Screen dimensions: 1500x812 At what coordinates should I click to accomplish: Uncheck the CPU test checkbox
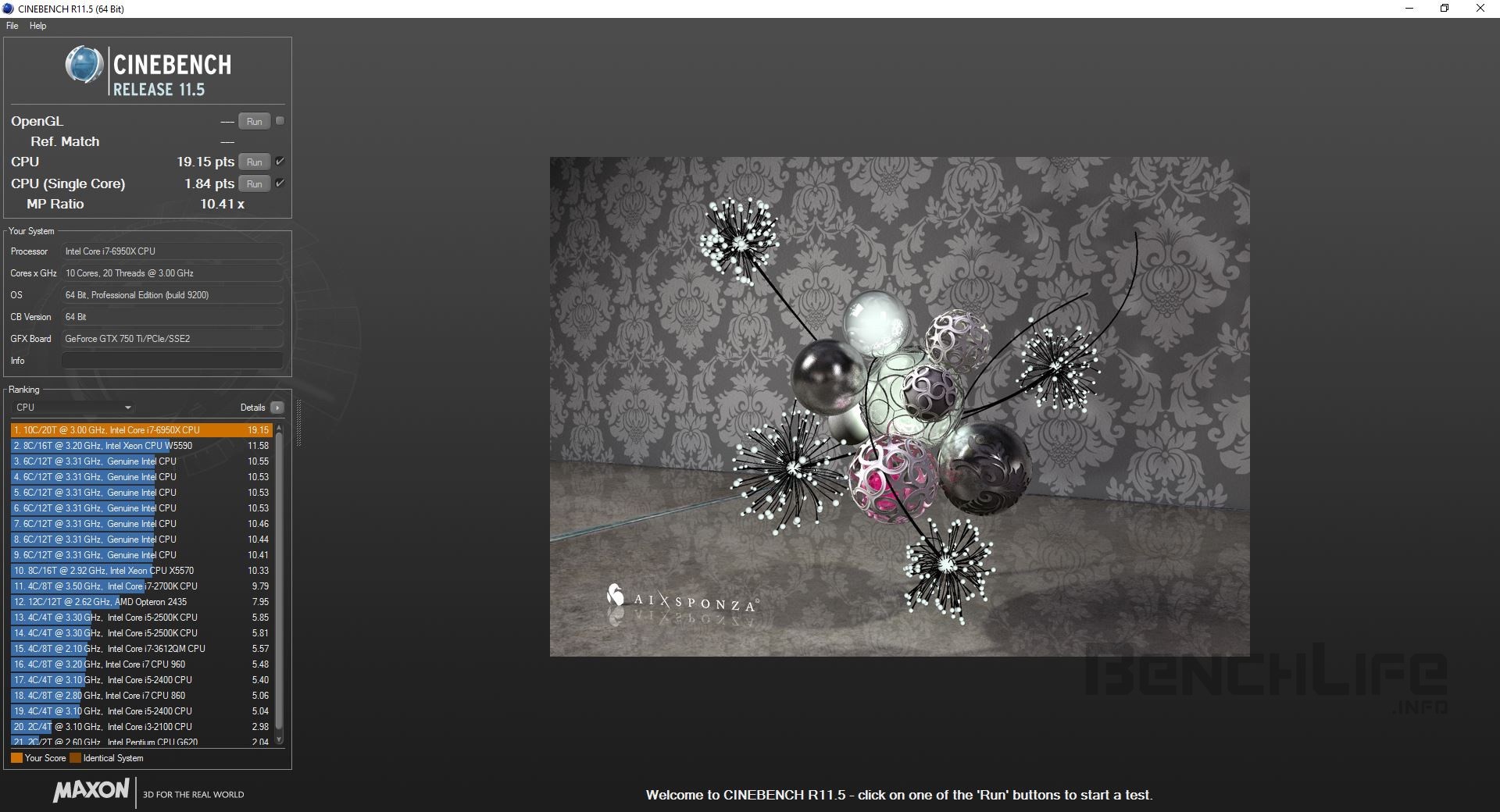280,162
